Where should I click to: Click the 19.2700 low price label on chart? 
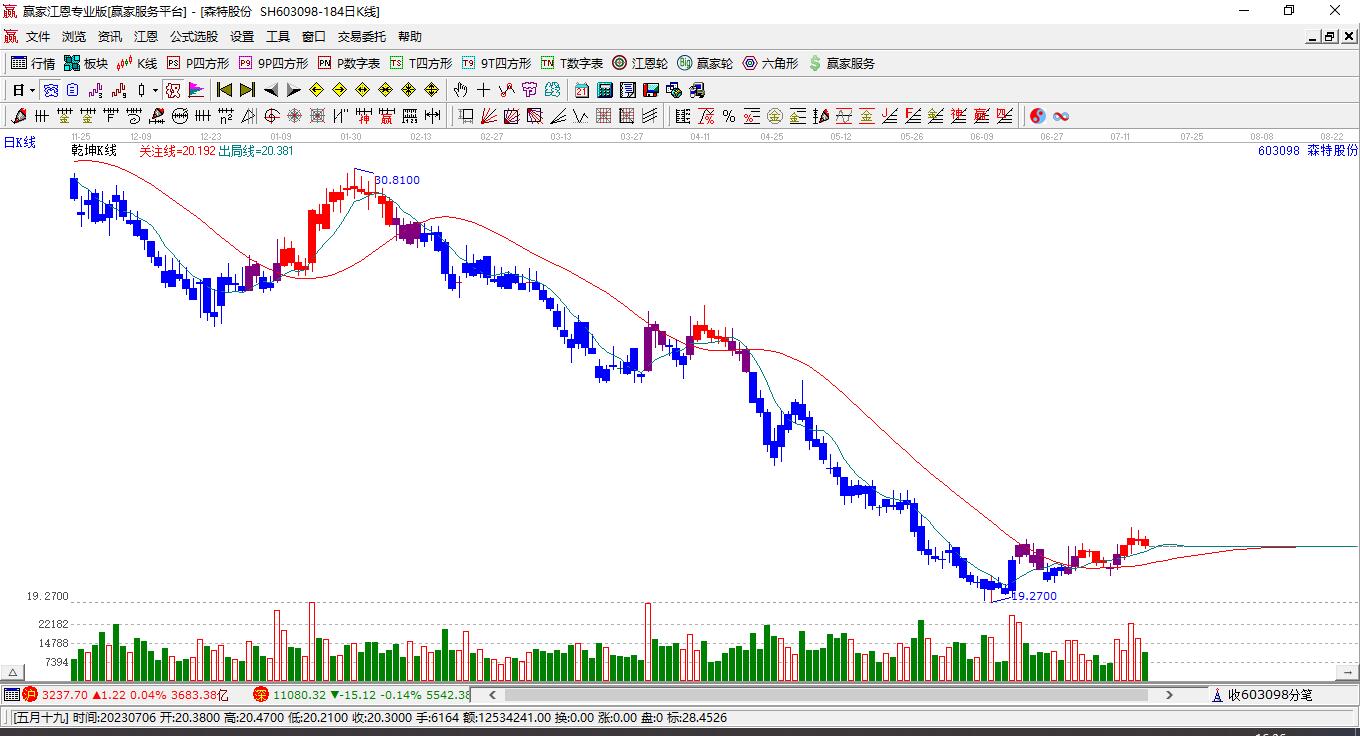pos(1034,596)
